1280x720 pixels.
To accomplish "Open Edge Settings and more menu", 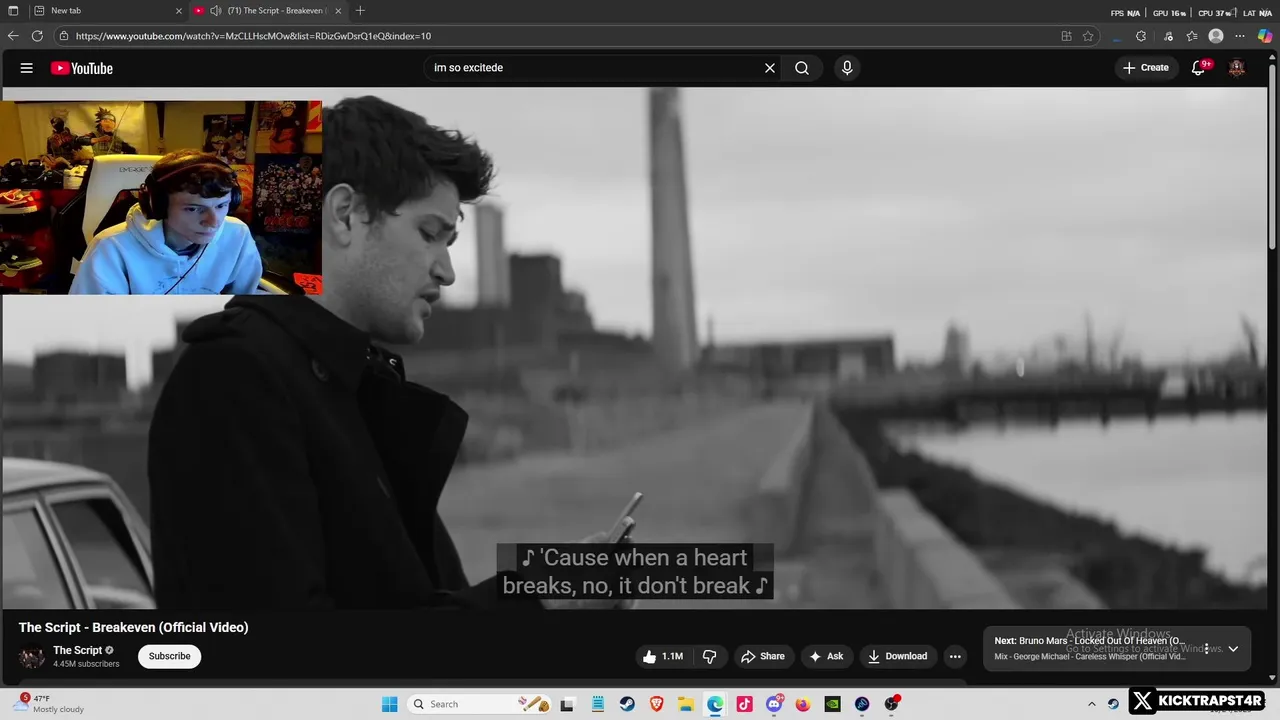I will 1241,36.
